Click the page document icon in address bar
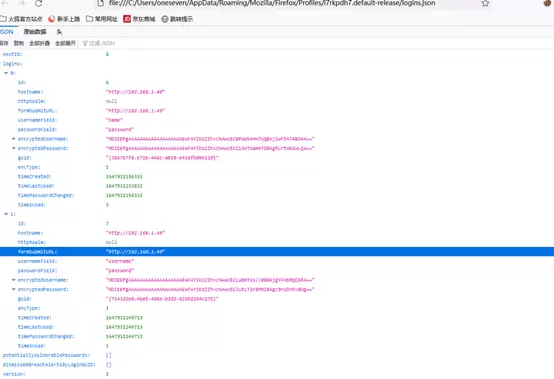This screenshot has height=379, width=554. [x=101, y=3]
